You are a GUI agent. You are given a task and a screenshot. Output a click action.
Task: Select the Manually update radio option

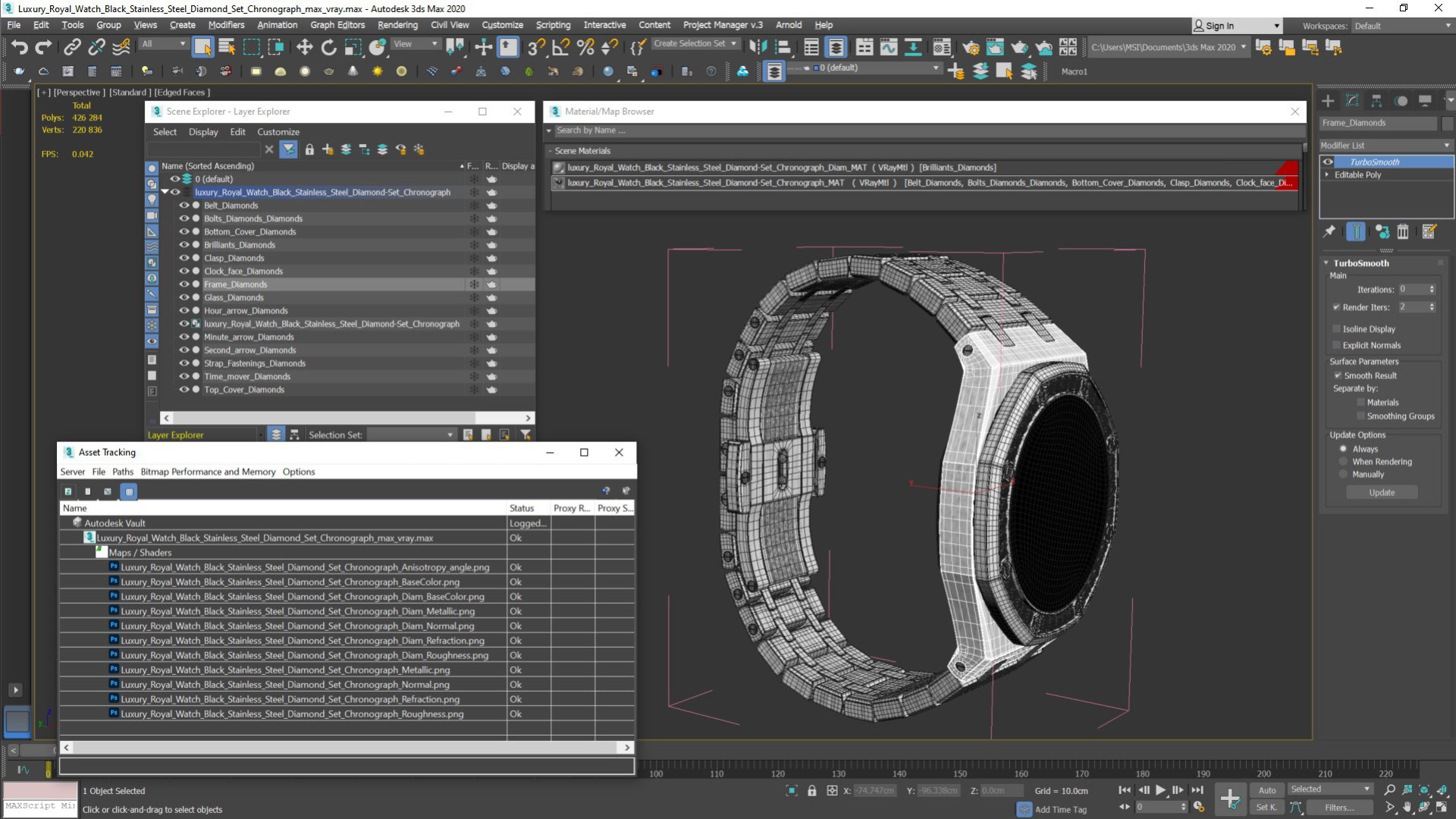[1343, 475]
